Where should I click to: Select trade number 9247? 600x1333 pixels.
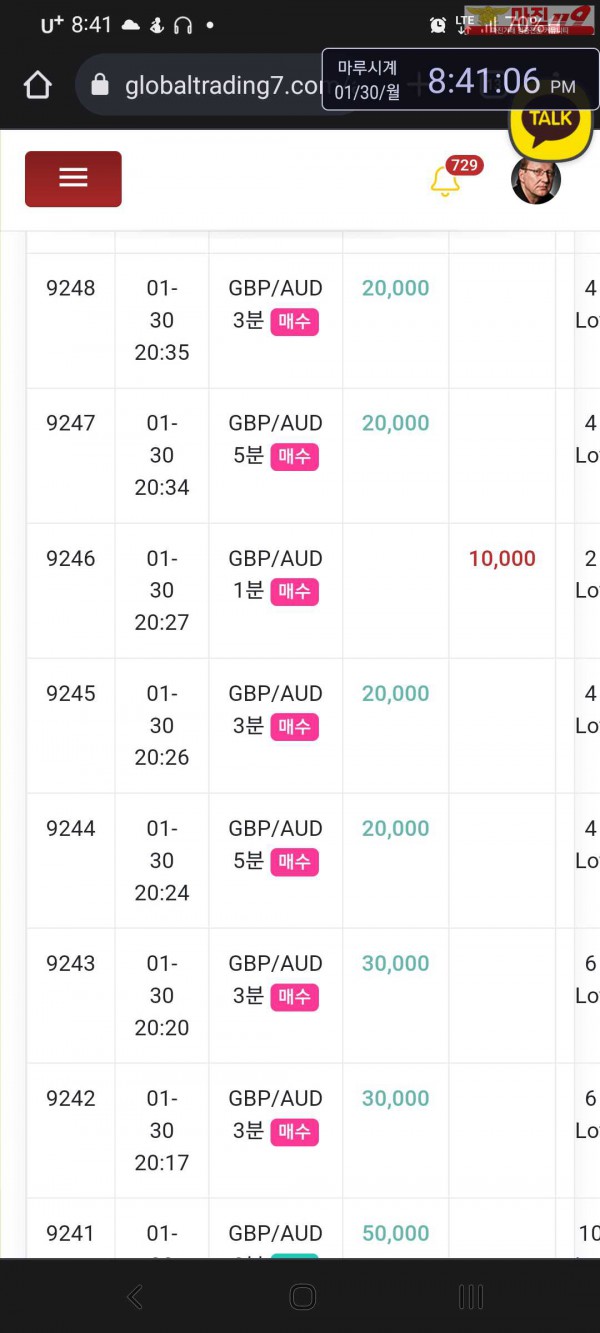71,423
